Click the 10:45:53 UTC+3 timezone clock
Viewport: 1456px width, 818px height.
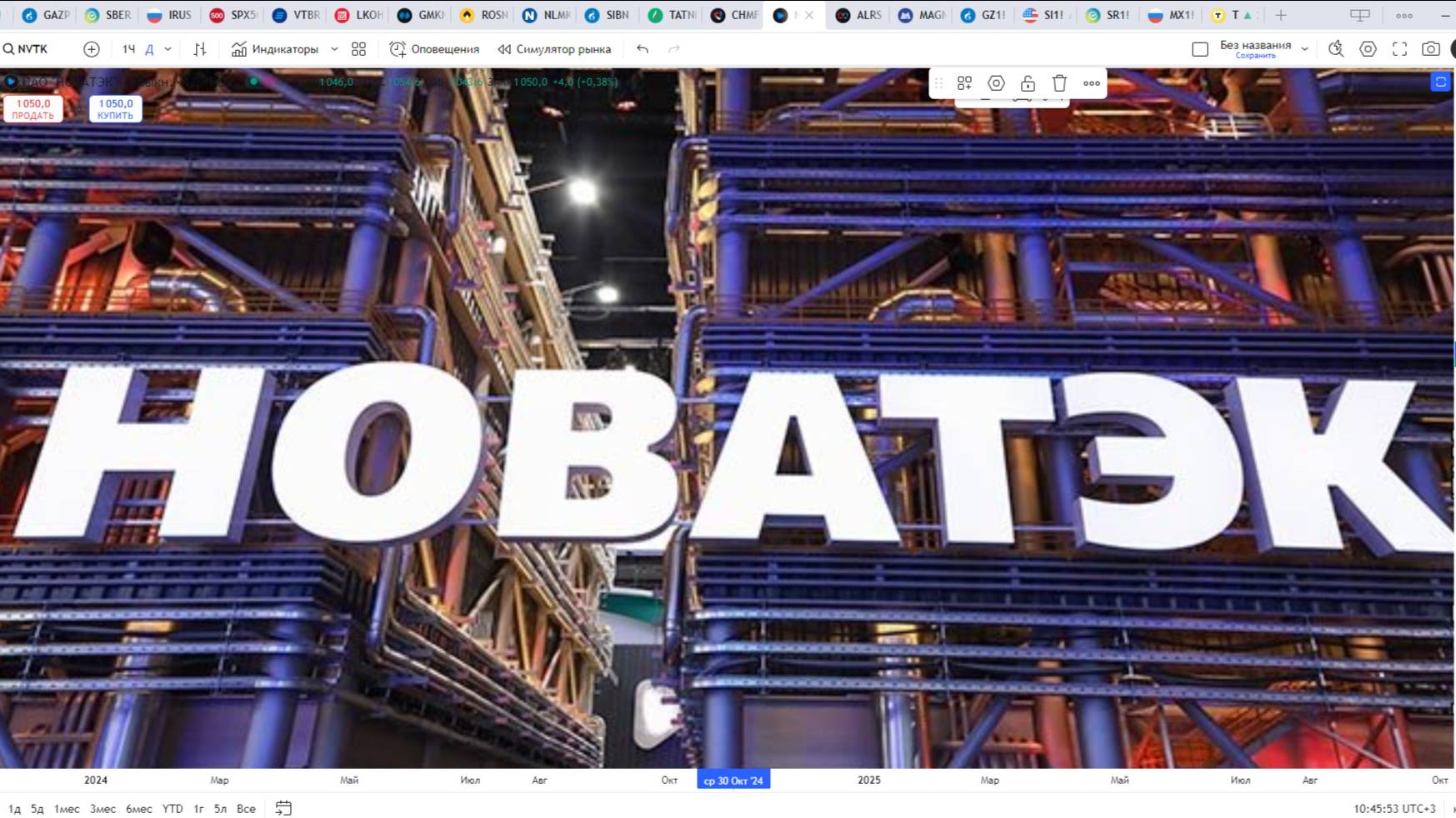1394,809
